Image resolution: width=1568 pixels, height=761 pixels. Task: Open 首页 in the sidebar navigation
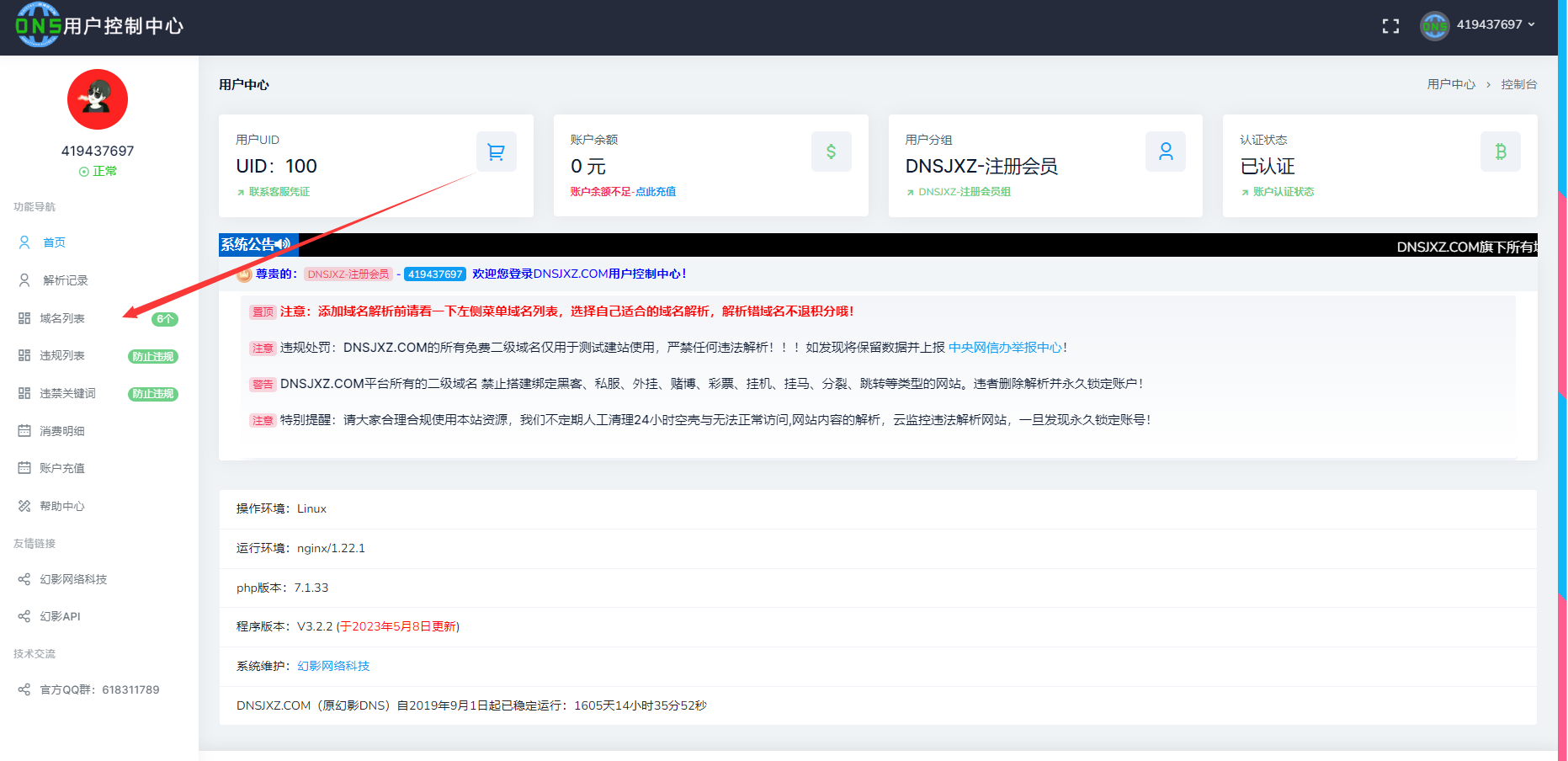54,242
